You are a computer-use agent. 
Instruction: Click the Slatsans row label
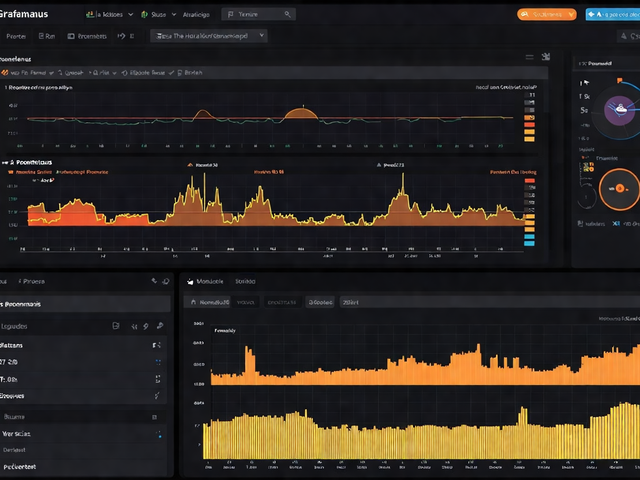11,345
